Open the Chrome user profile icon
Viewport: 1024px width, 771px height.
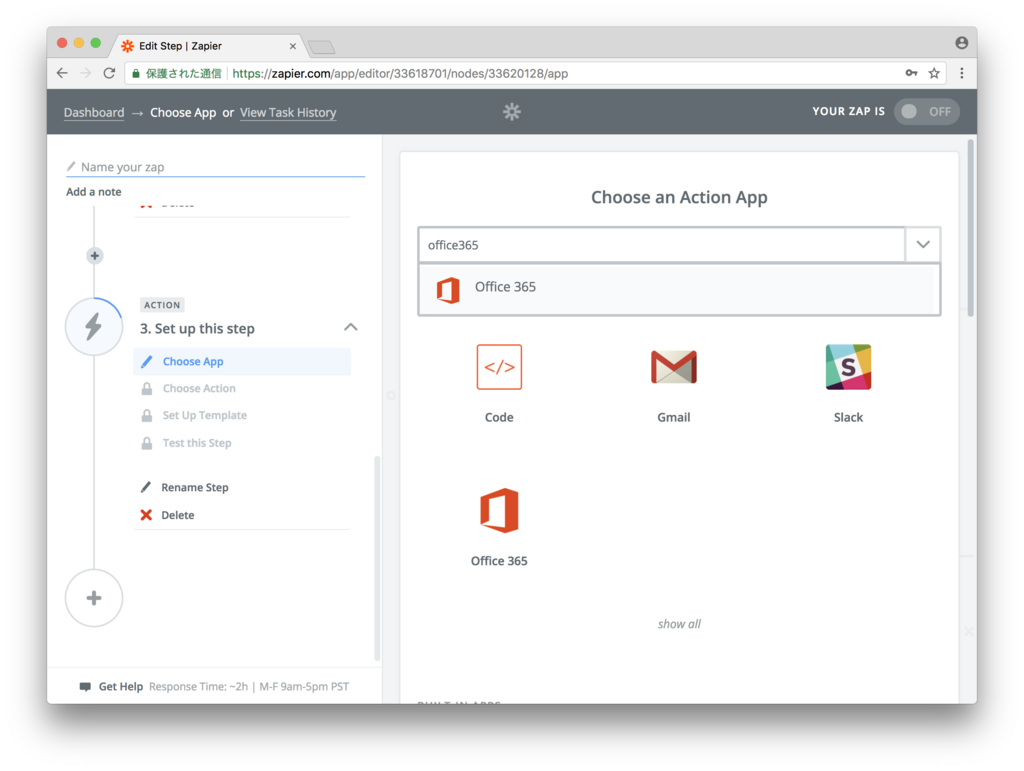961,42
